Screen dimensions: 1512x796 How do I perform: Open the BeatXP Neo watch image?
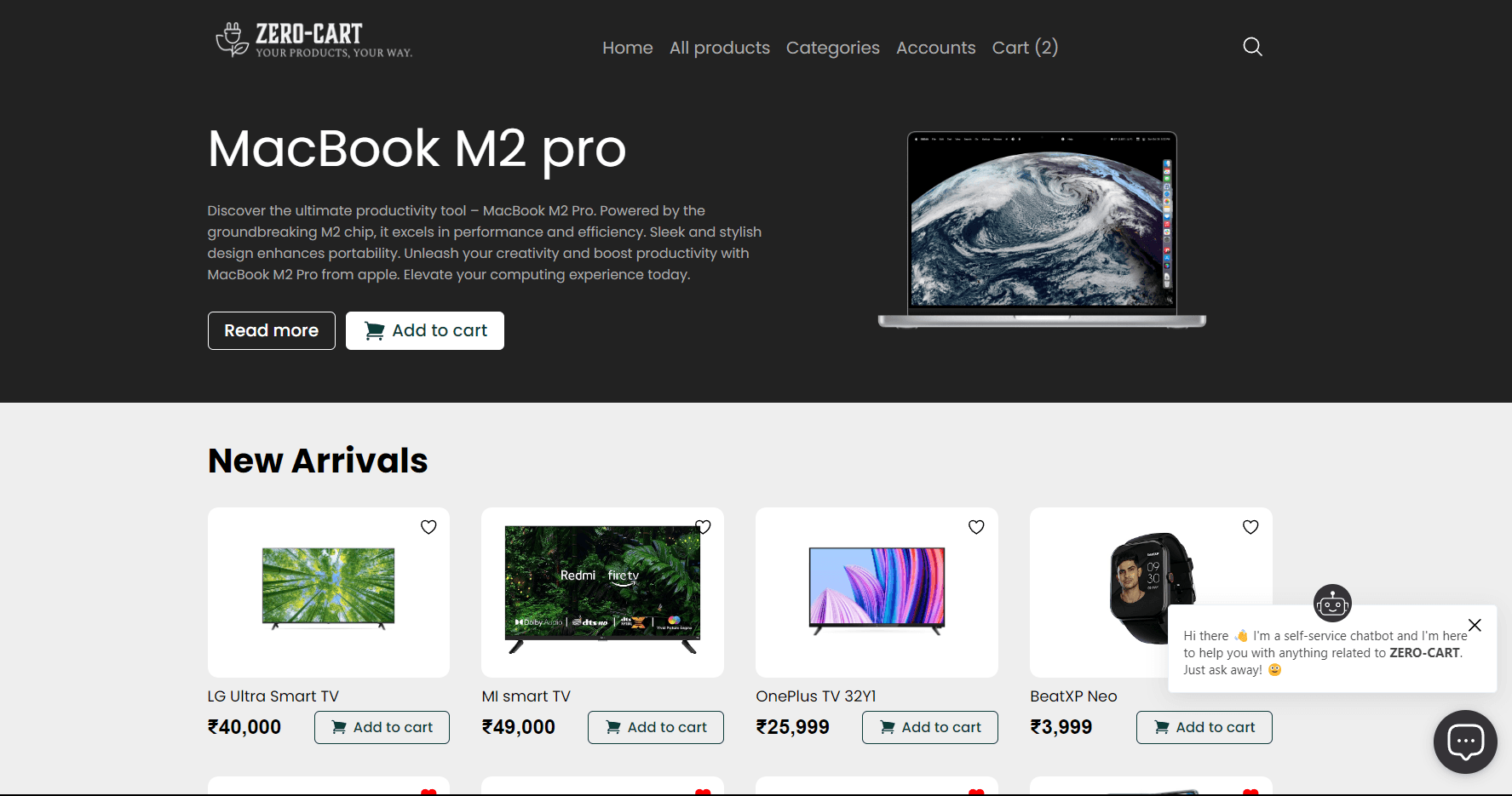coord(1151,588)
